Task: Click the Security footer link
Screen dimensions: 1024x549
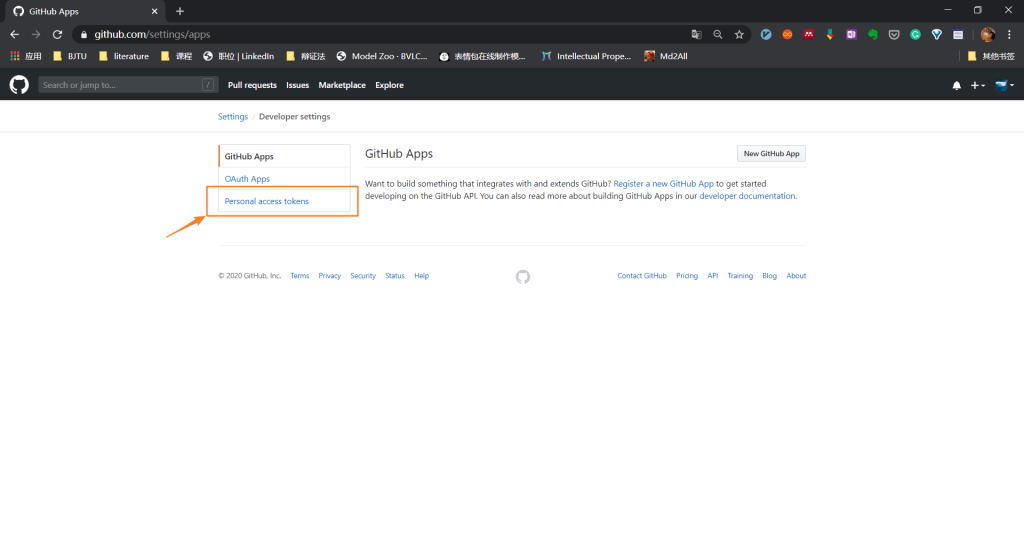Action: 363,275
